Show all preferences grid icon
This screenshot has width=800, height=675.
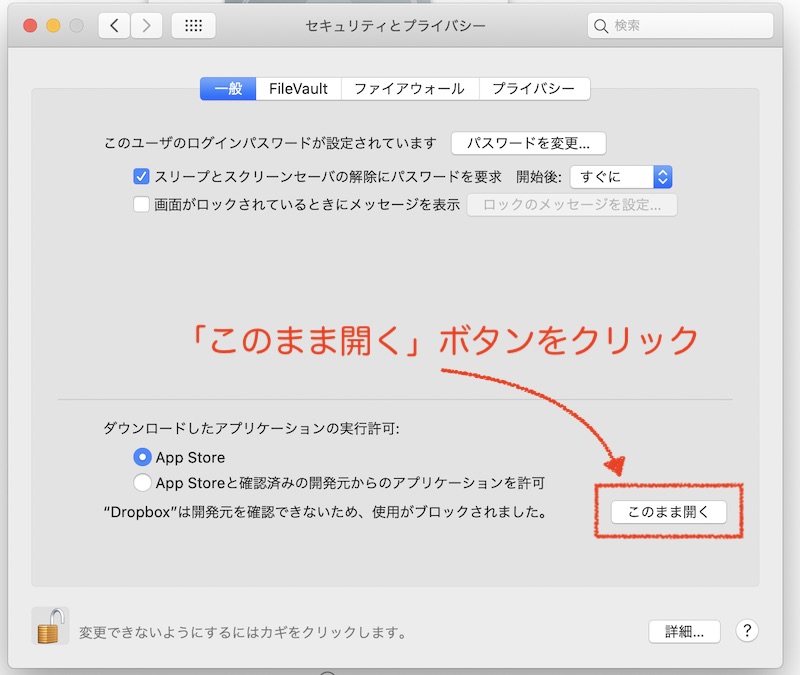coord(193,25)
